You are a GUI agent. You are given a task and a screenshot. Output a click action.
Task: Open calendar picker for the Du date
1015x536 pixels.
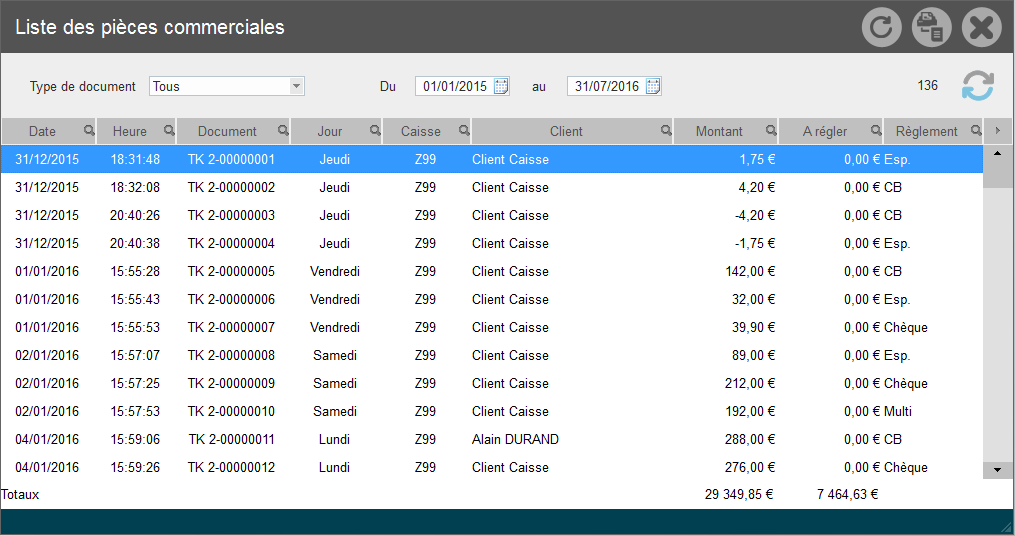[x=501, y=86]
